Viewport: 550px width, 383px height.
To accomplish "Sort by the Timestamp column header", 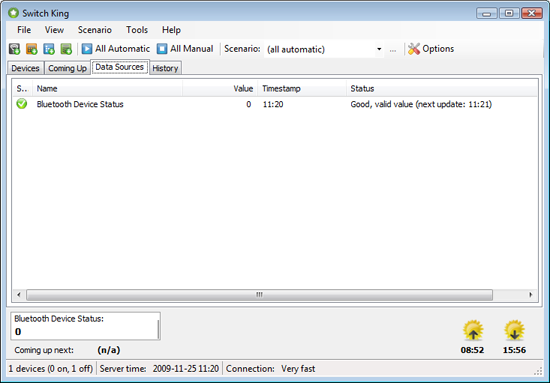I will click(x=302, y=88).
